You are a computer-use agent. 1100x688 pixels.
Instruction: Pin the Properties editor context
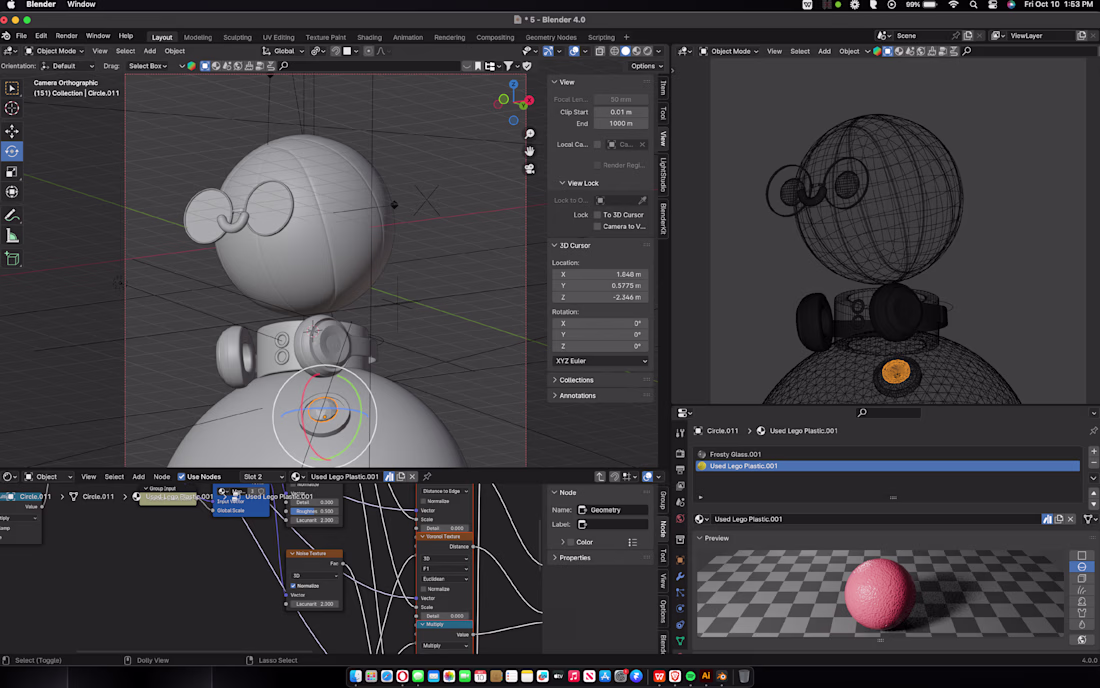click(1093, 431)
